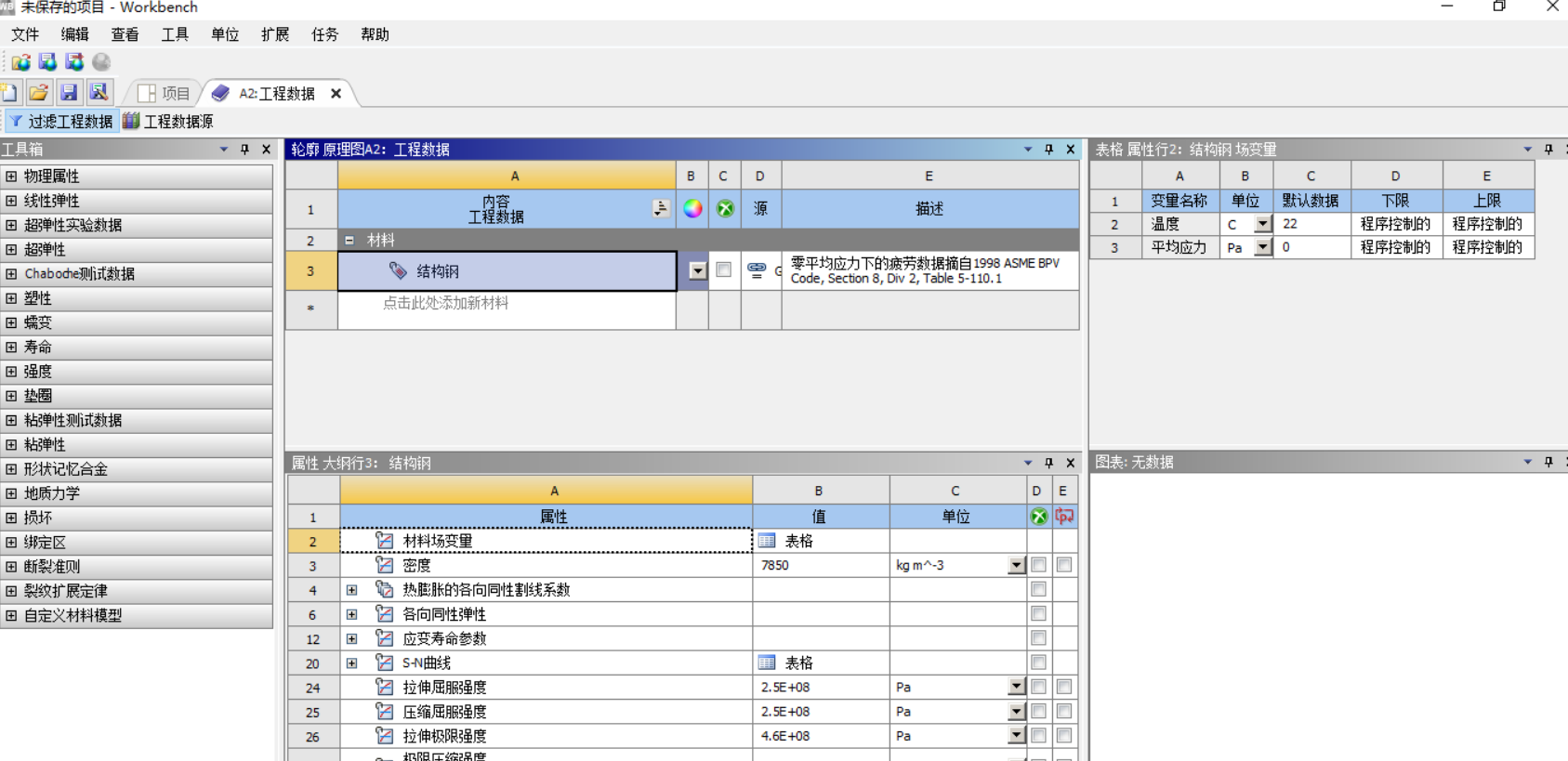Click the color wheel in column B header

[x=692, y=209]
